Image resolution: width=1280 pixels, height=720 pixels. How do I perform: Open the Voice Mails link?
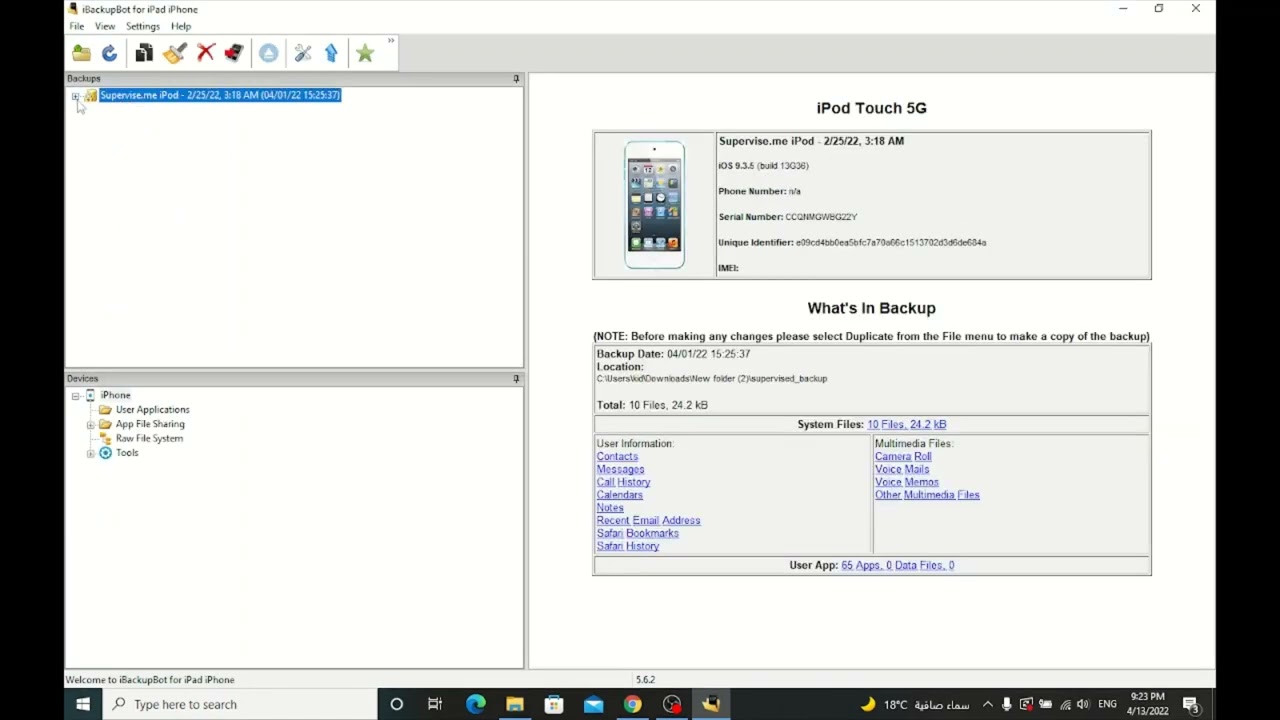[902, 469]
